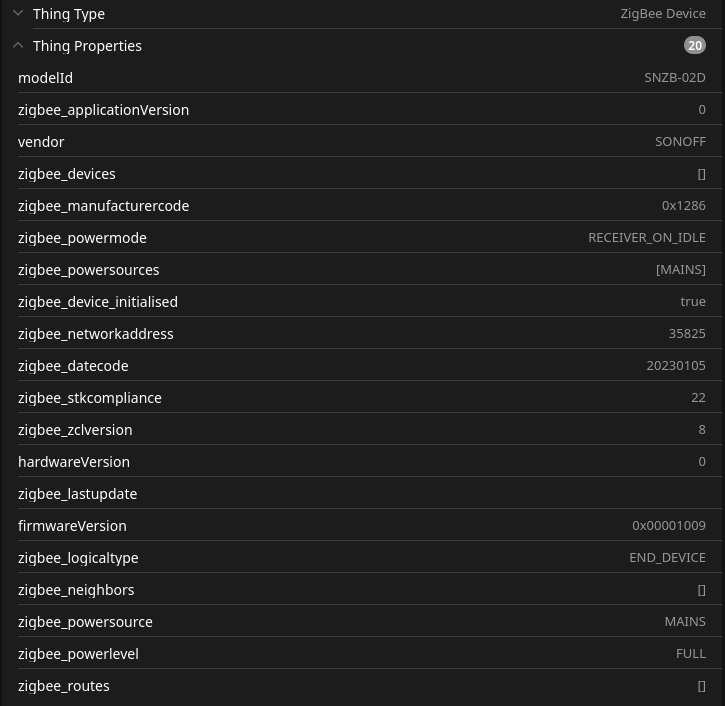Click the zigbee_routes property label

(64, 686)
